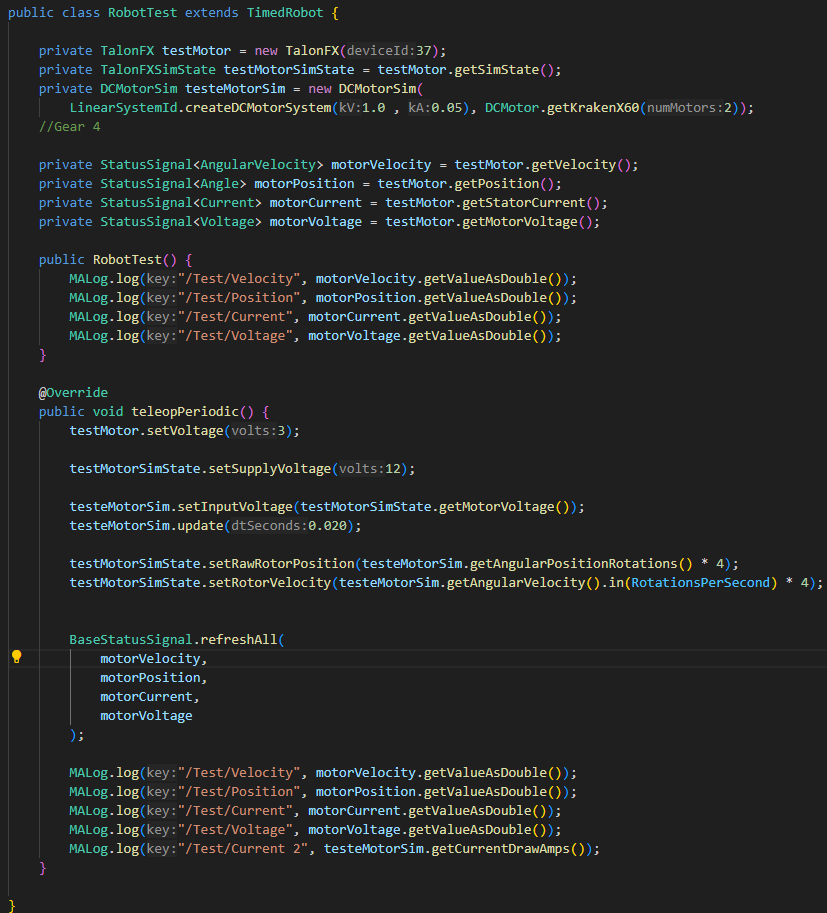
Task: Click StatusSignal<Angle> type in motorPosition declaration
Action: coord(173,184)
